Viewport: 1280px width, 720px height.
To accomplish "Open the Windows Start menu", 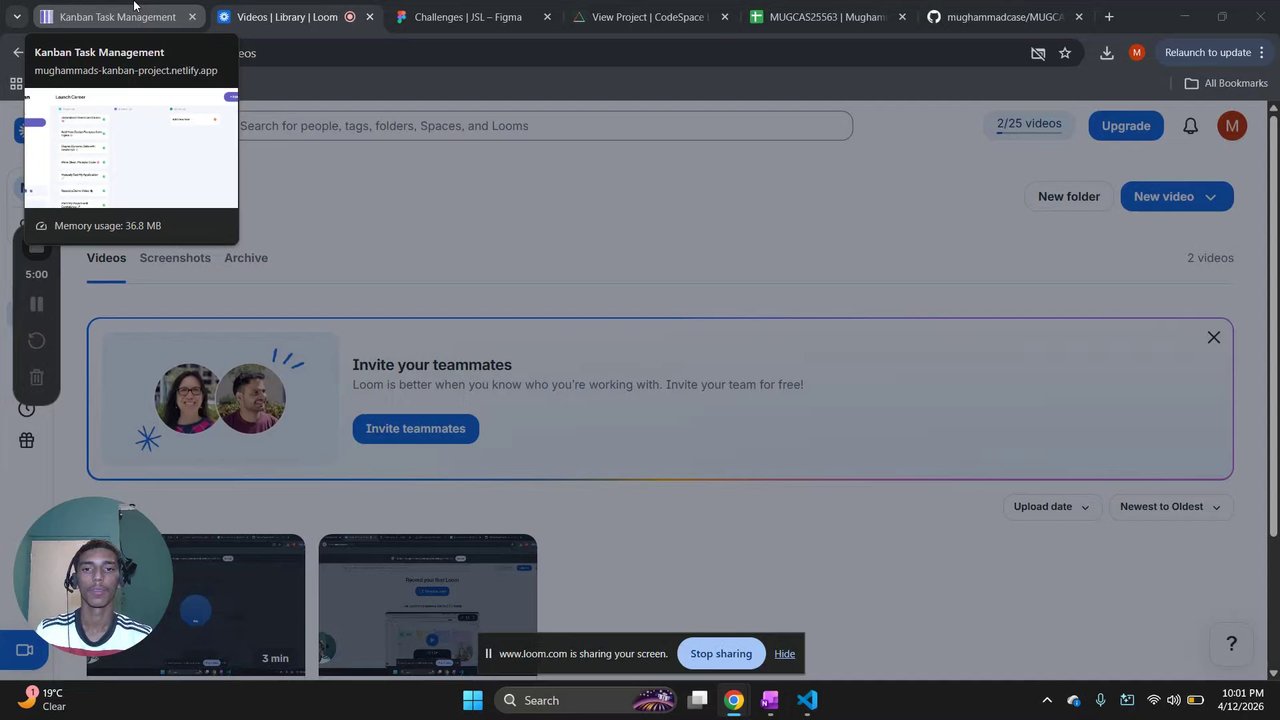I will click(x=473, y=700).
